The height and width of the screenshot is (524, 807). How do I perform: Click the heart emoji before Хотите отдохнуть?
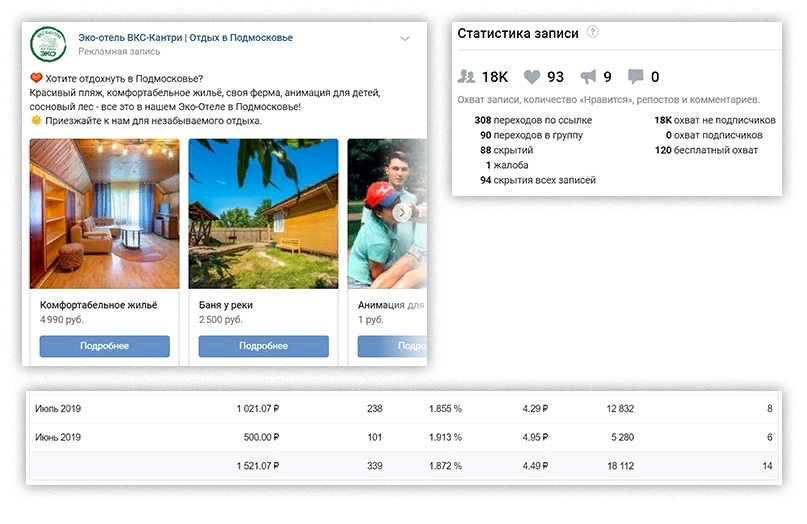[x=36, y=78]
